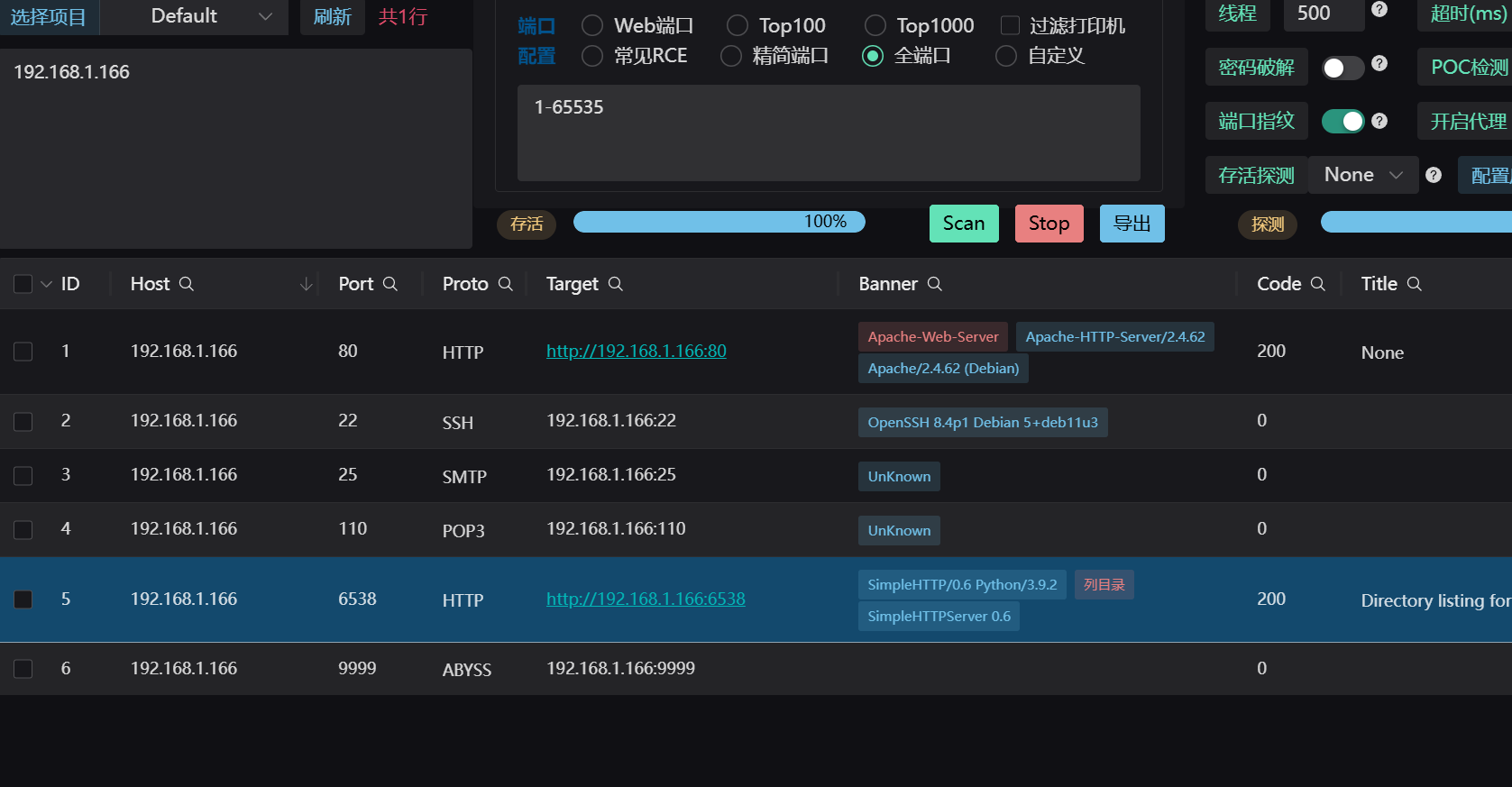Click the 导出 export button
Image resolution: width=1512 pixels, height=787 pixels.
1132,224
